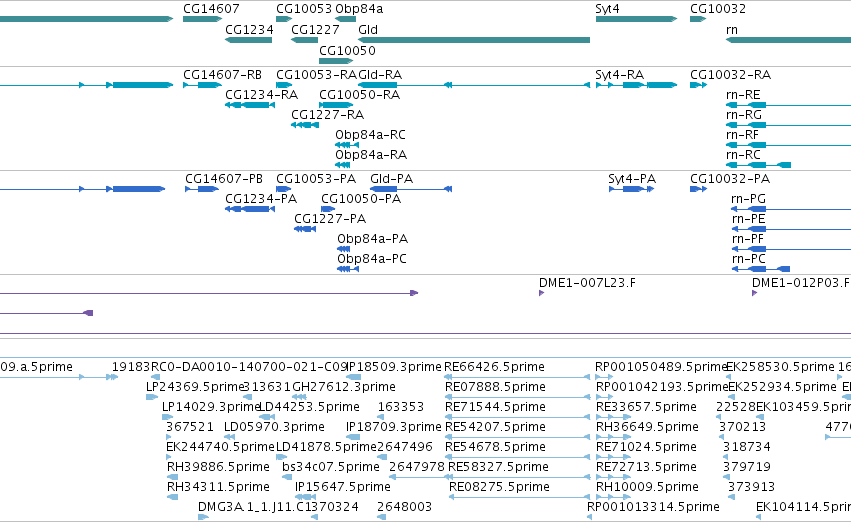
Task: Select the CG10050 gene label
Action: point(347,51)
